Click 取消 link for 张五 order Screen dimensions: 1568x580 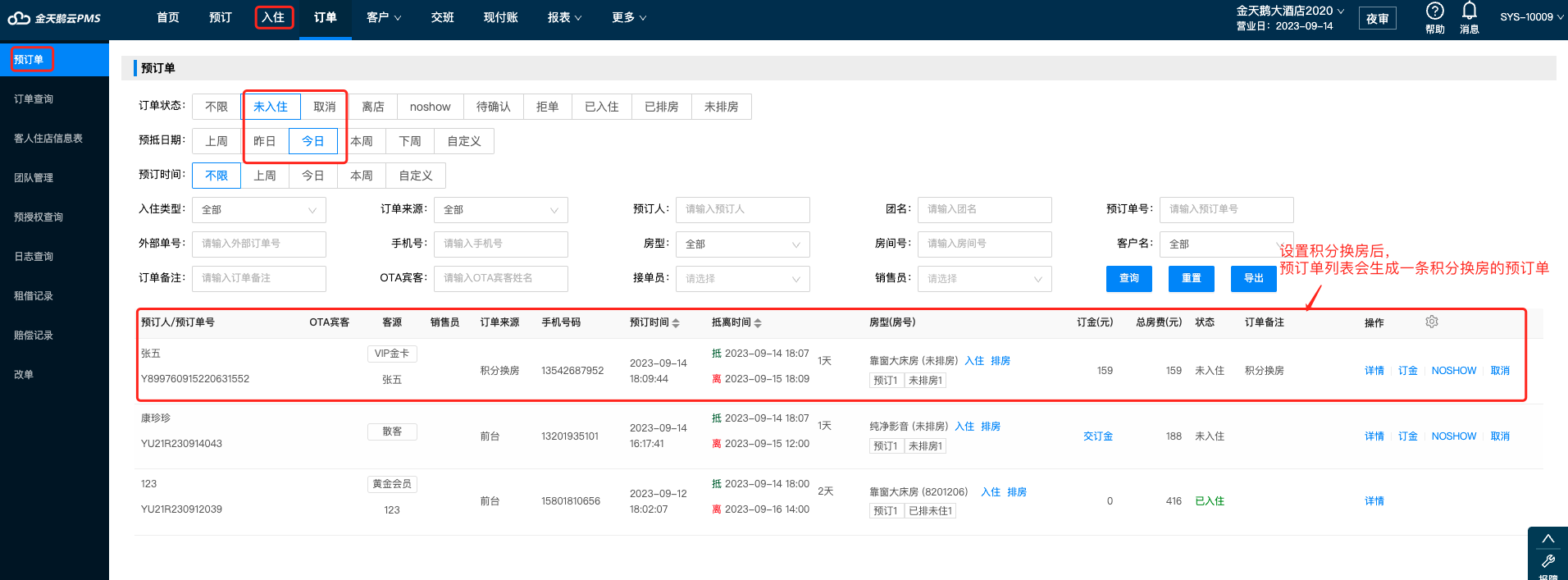click(x=1500, y=371)
